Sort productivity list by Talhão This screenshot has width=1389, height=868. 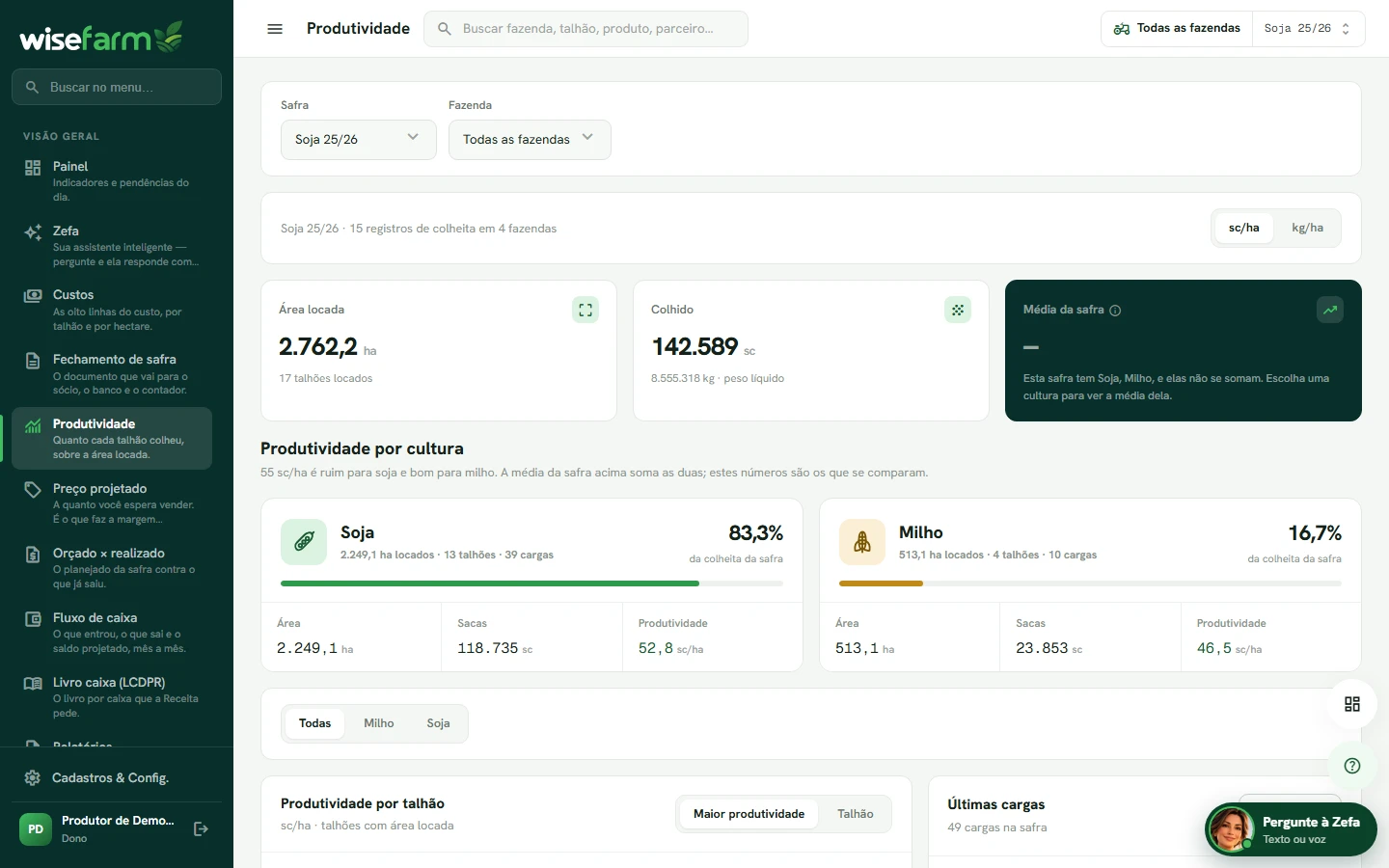click(x=855, y=814)
